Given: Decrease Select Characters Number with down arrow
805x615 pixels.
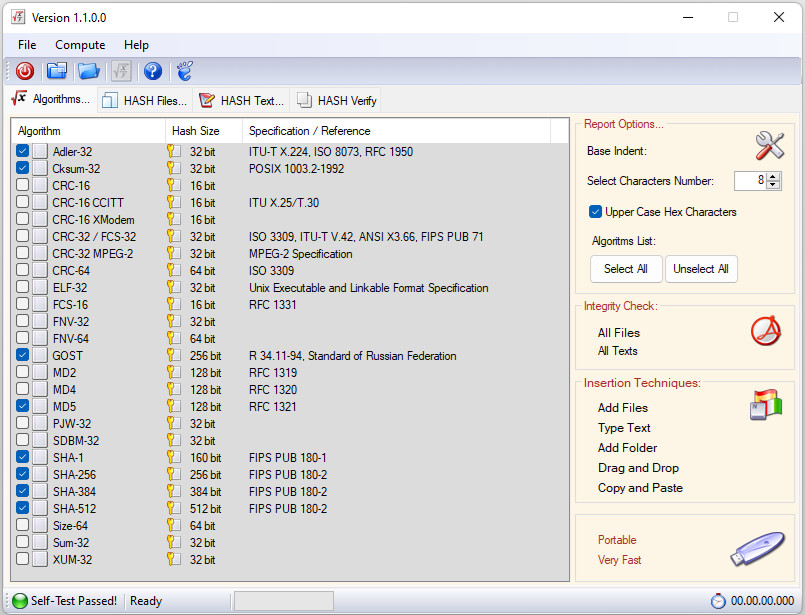Looking at the screenshot, I should pyautogui.click(x=773, y=185).
